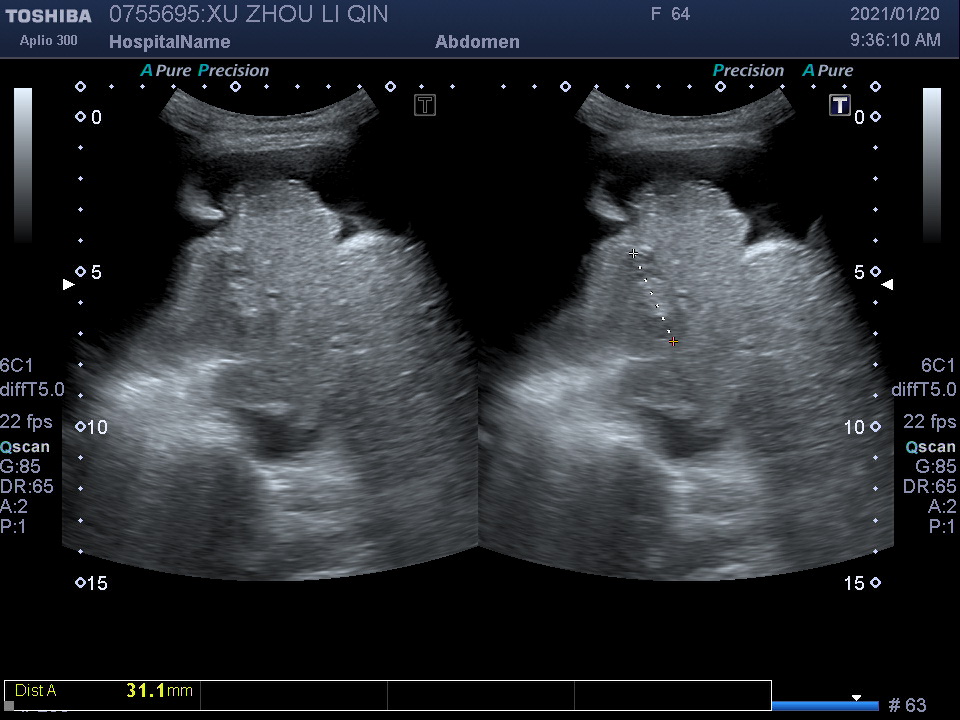Click the left diffT5.0 frequency setting
This screenshot has width=960, height=720.
pos(32,389)
